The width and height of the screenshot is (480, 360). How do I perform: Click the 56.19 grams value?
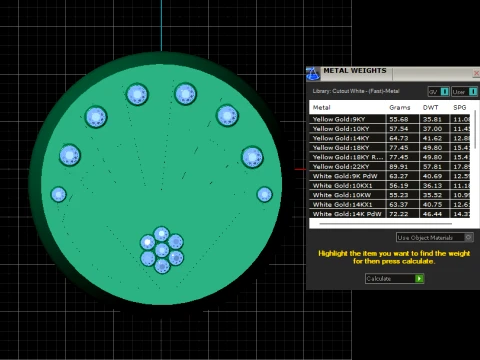tap(399, 185)
